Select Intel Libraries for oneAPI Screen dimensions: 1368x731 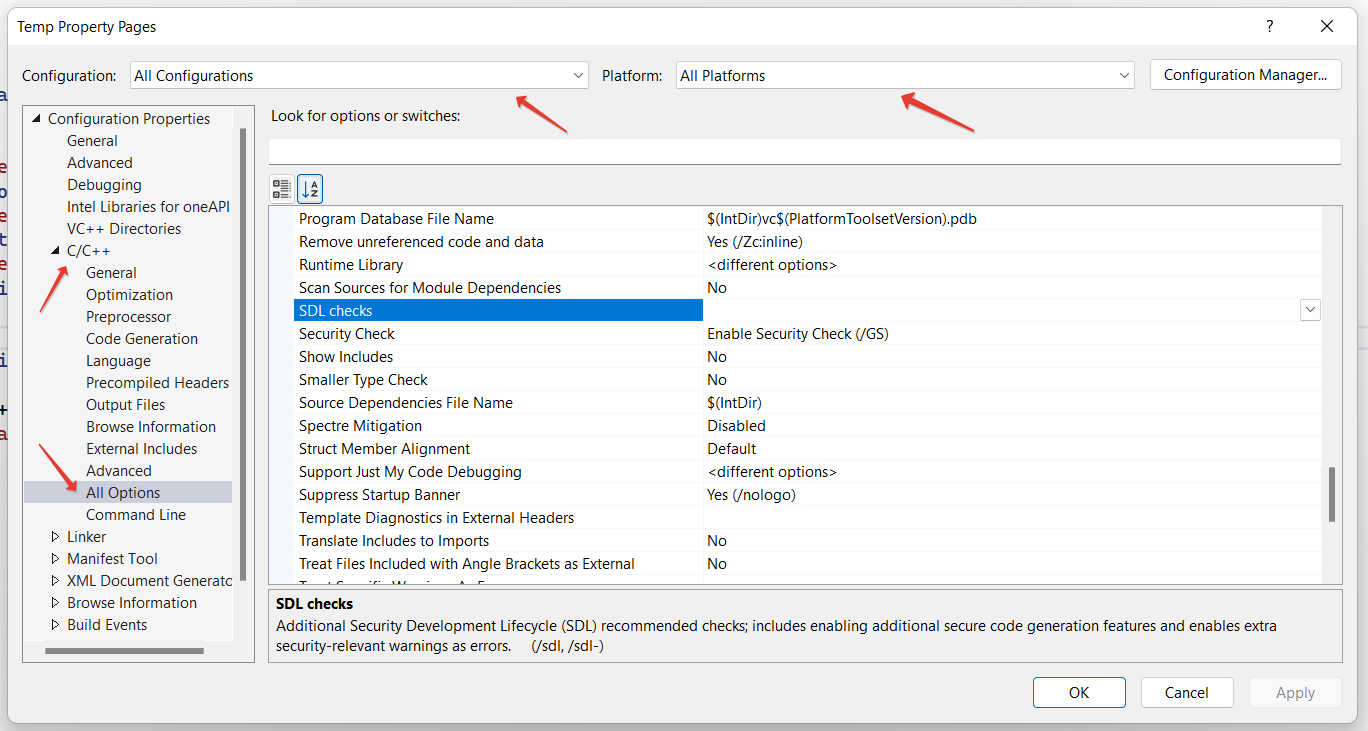(148, 206)
